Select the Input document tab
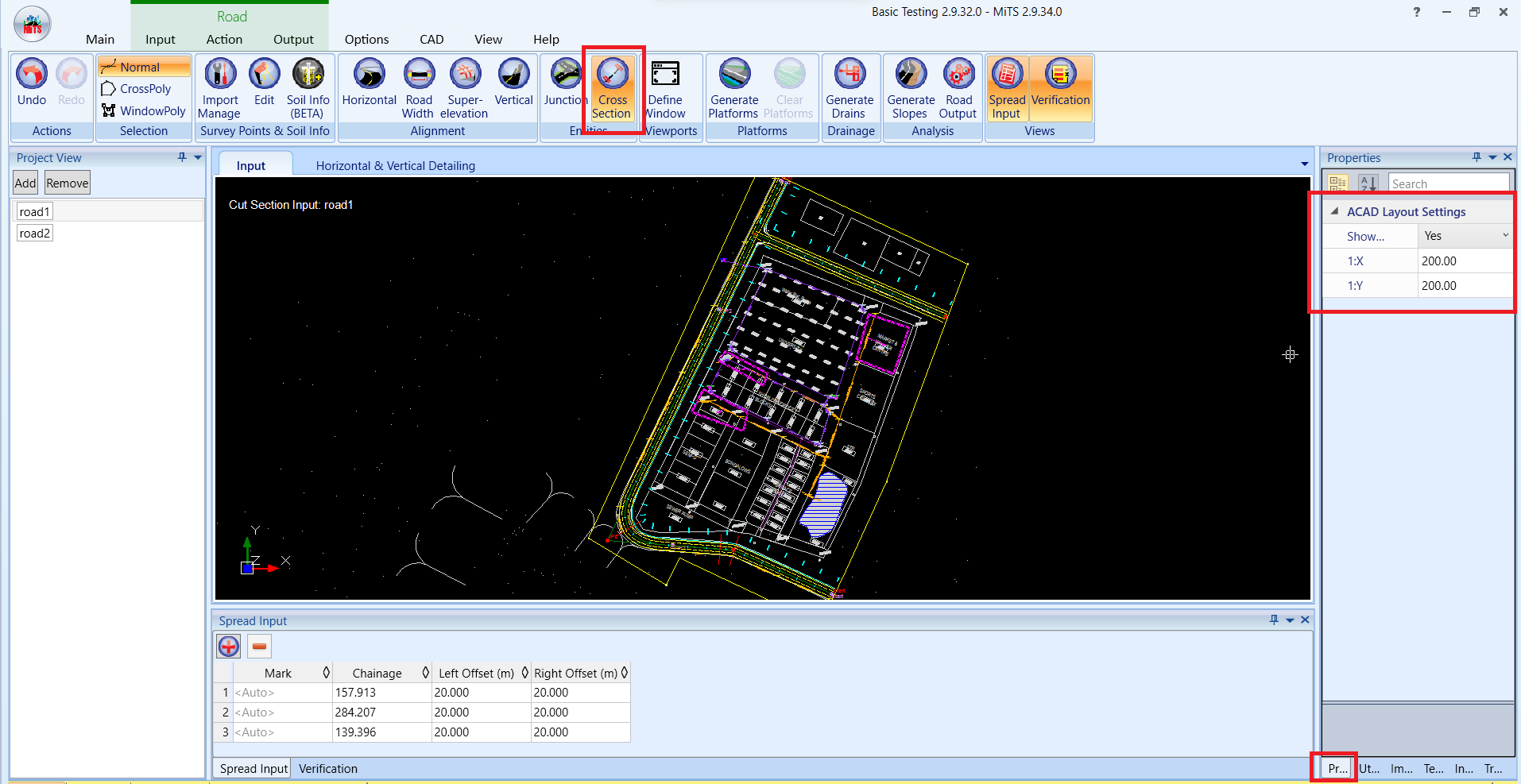The width and height of the screenshot is (1521, 784). point(251,165)
